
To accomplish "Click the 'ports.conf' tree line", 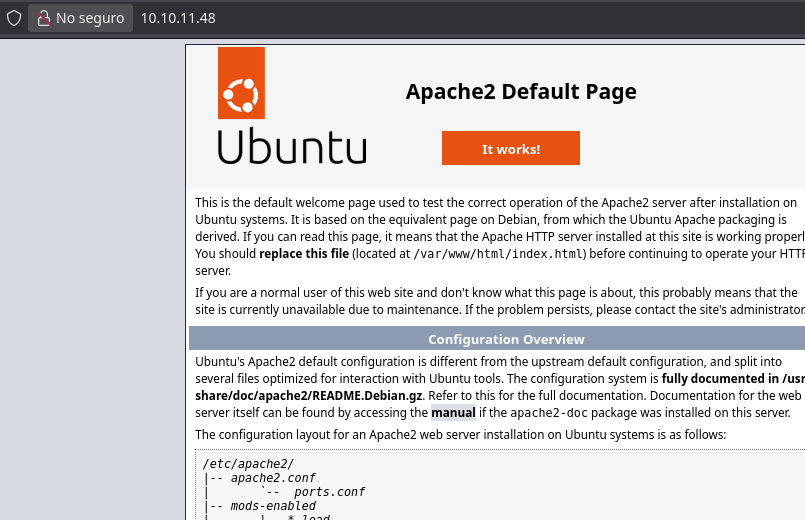I will tap(329, 492).
